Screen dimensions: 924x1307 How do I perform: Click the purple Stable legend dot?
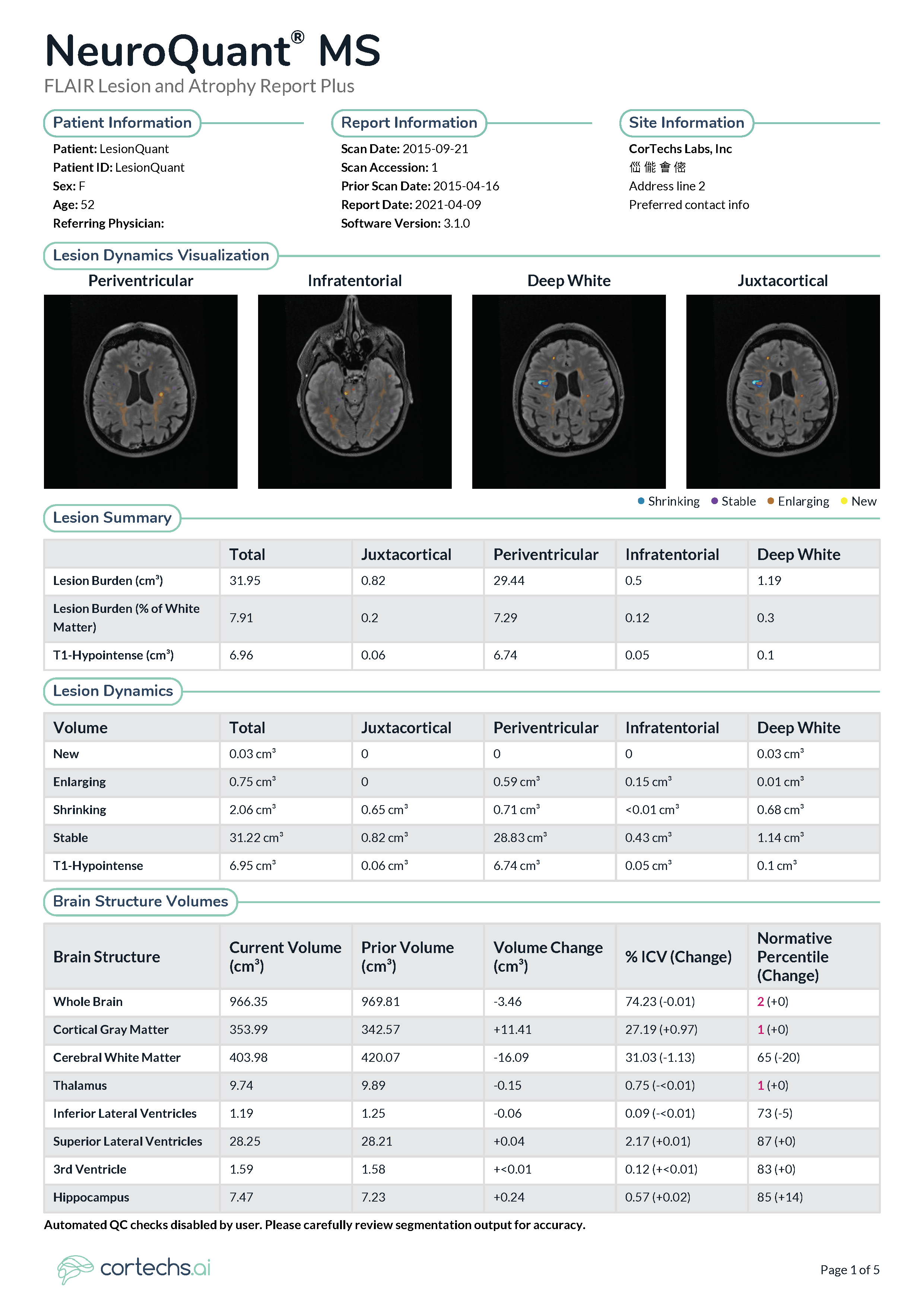pyautogui.click(x=715, y=501)
